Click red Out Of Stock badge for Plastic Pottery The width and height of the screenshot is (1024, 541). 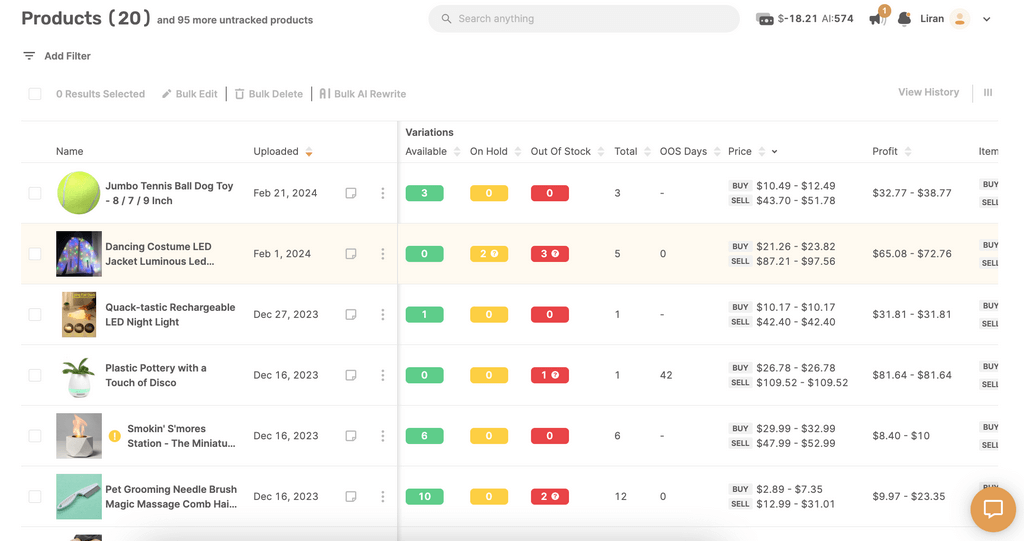(x=549, y=376)
